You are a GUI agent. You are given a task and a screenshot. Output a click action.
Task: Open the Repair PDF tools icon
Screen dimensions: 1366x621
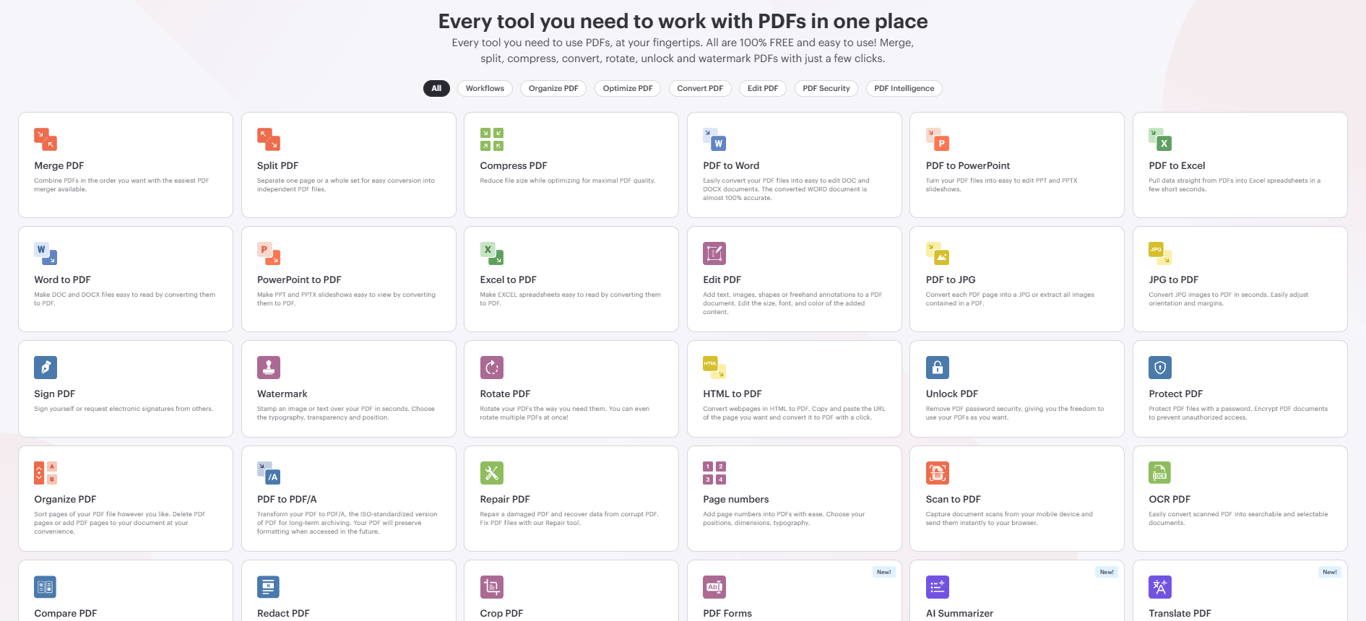tap(491, 472)
